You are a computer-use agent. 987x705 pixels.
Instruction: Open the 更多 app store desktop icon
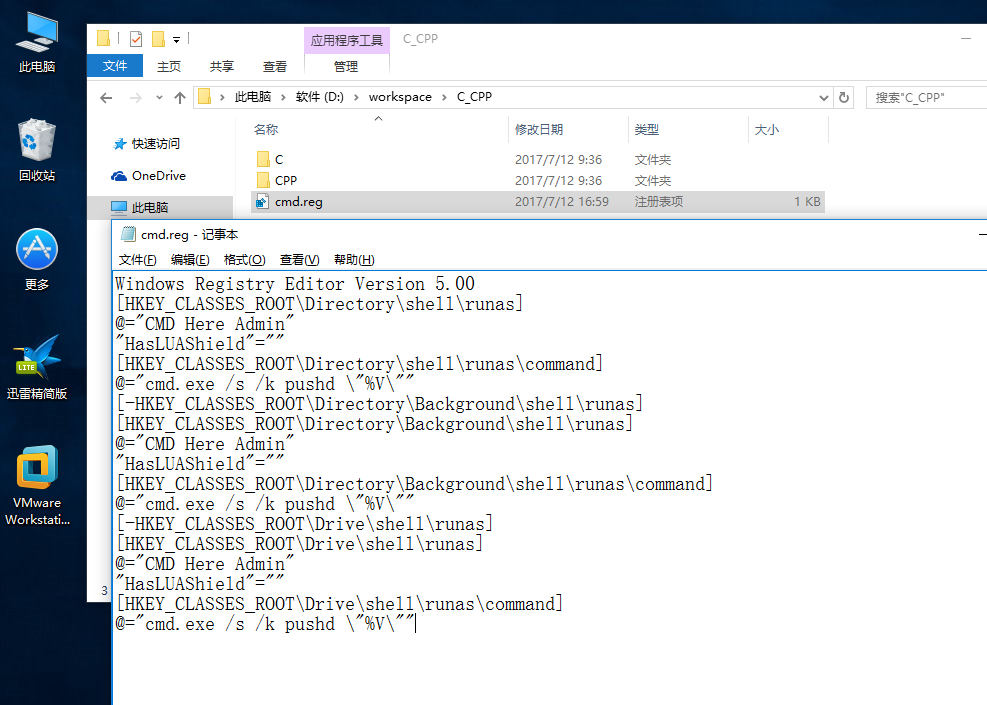37,259
